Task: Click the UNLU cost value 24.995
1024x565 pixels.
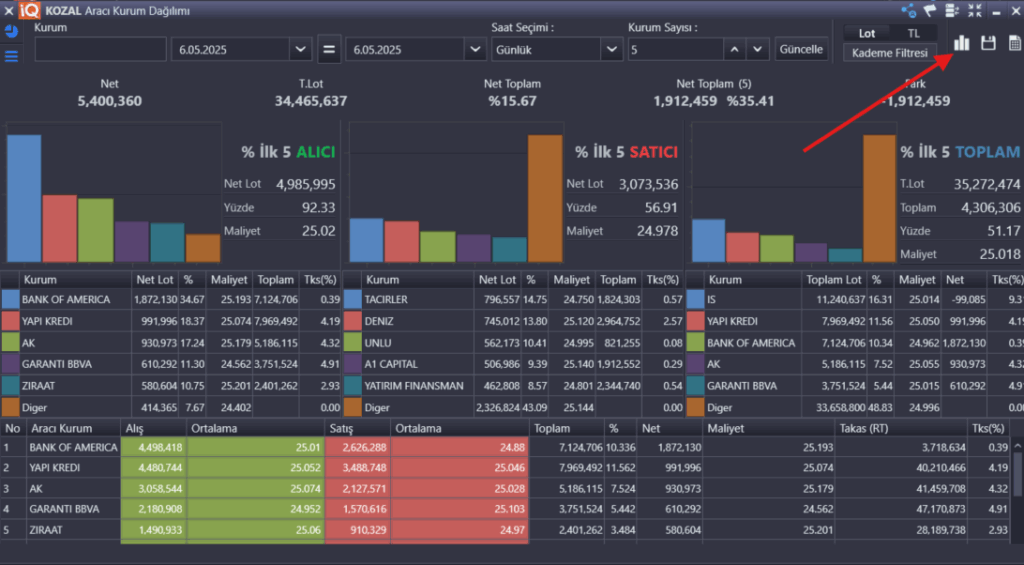Action: click(580, 342)
